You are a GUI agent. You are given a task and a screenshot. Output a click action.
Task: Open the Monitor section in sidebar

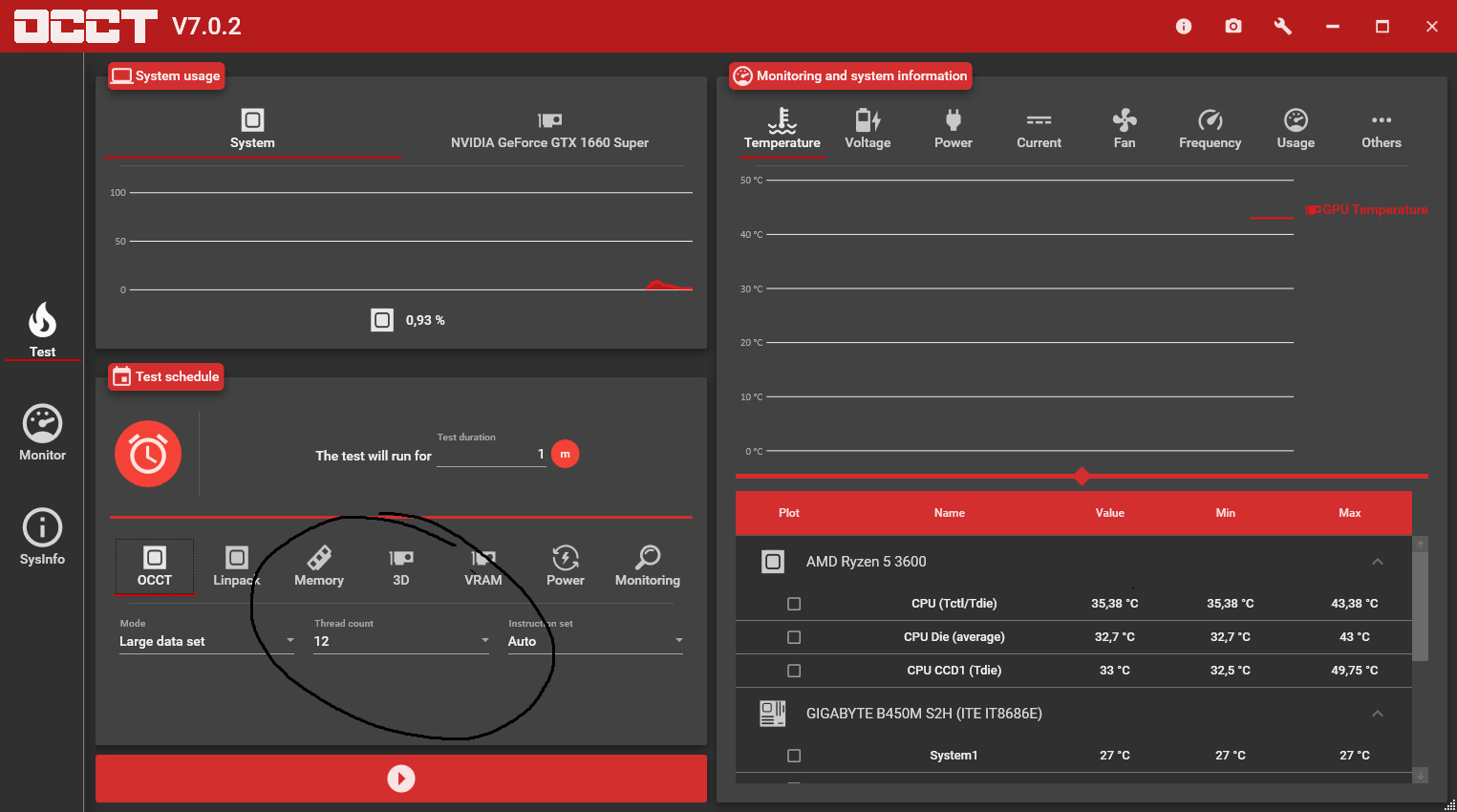click(x=42, y=433)
